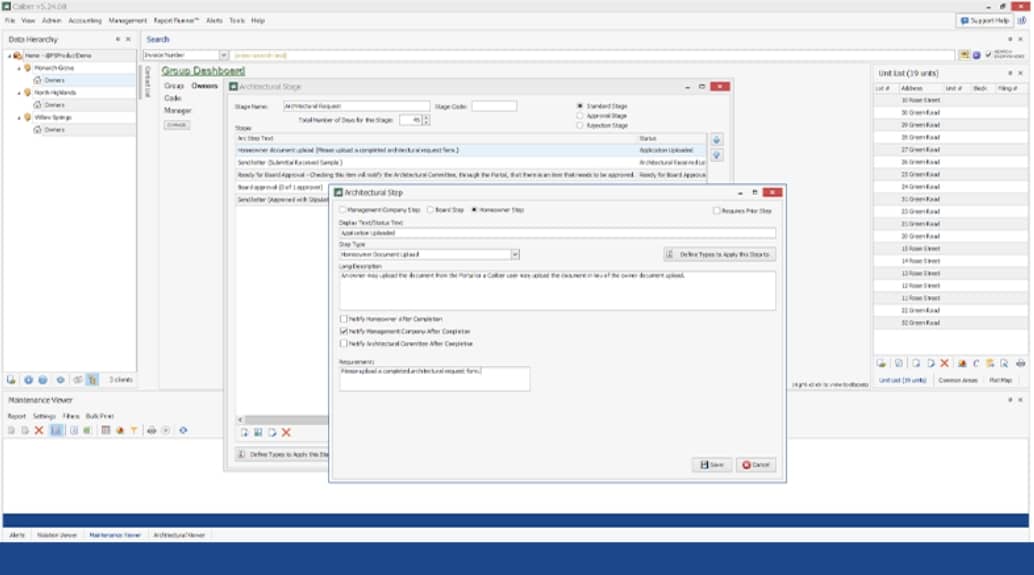Select the Board Step radio option

(430, 210)
